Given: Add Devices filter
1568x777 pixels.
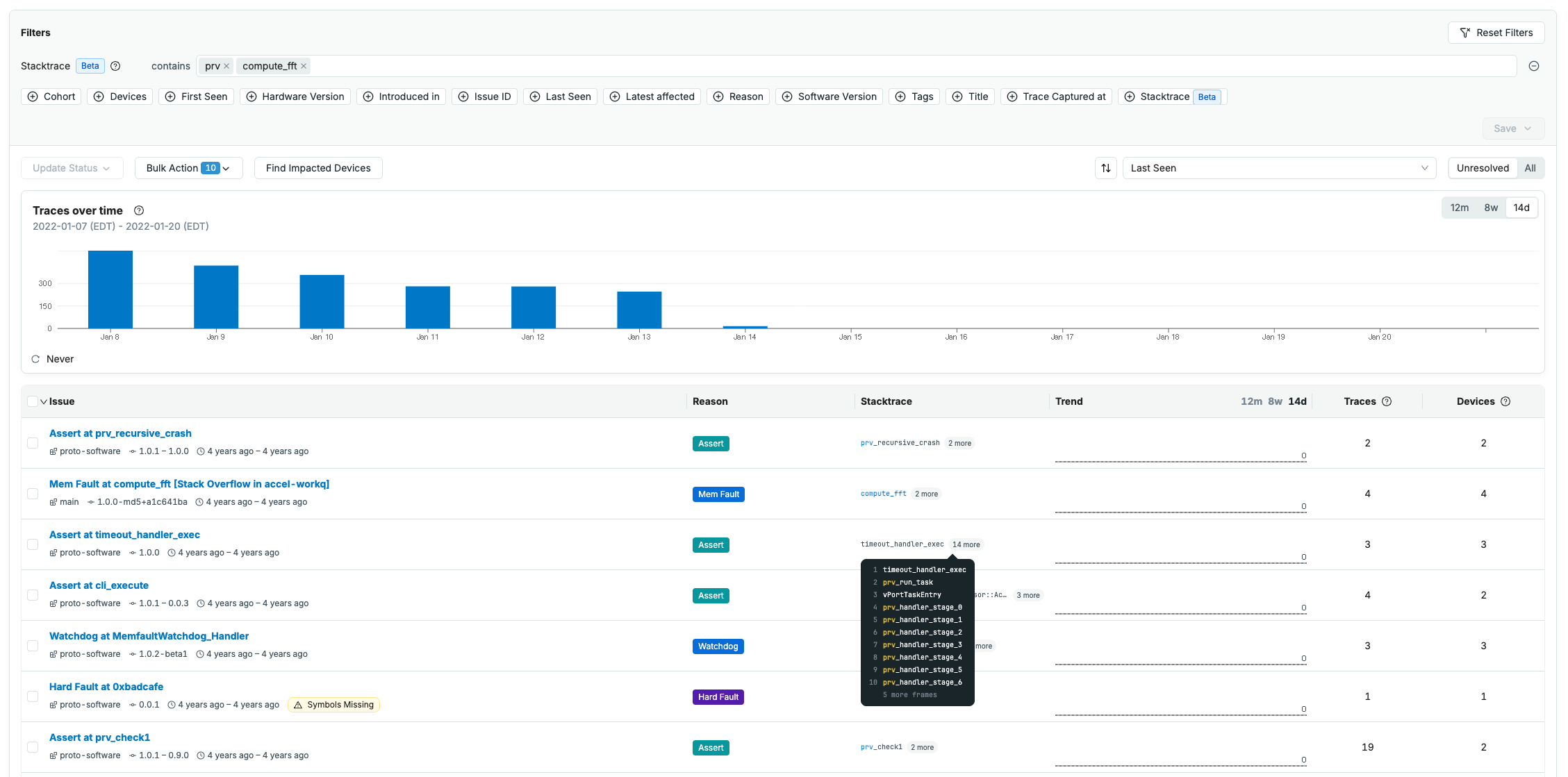Looking at the screenshot, I should 120,97.
